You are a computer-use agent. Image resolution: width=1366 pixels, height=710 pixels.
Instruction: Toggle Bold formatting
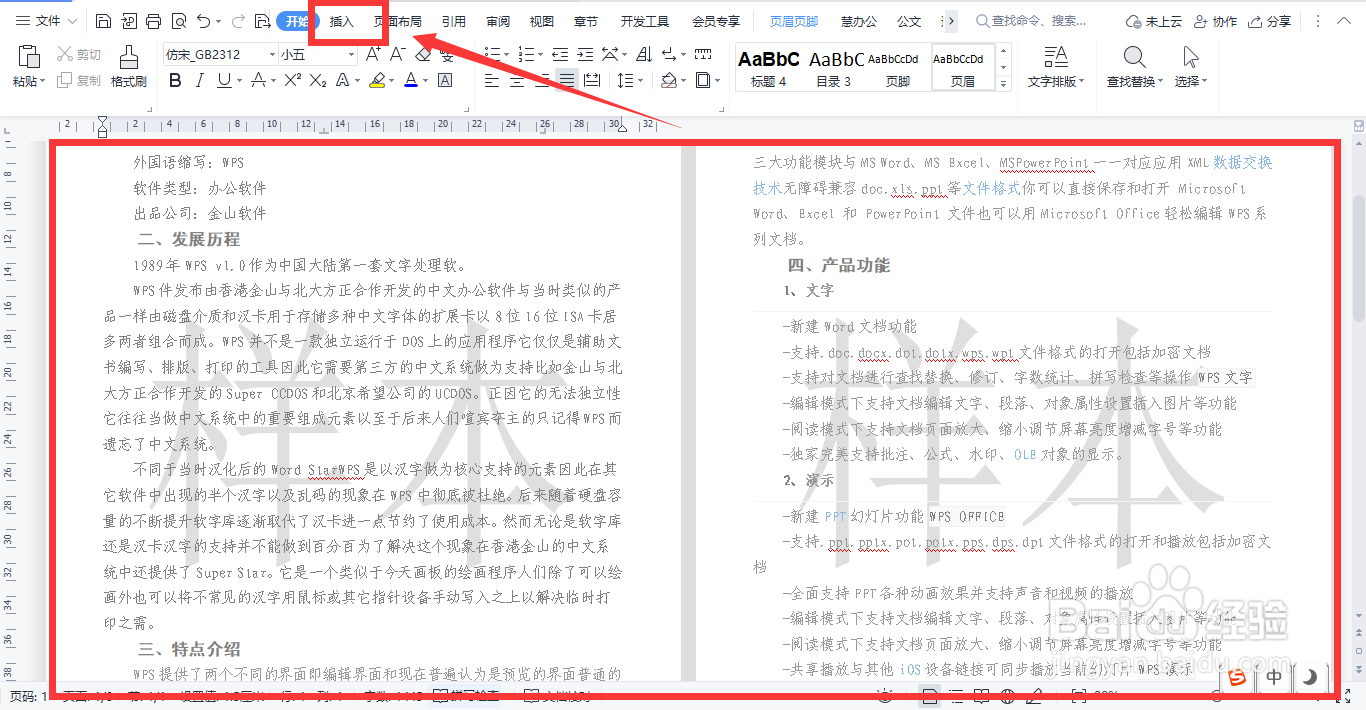[x=175, y=80]
